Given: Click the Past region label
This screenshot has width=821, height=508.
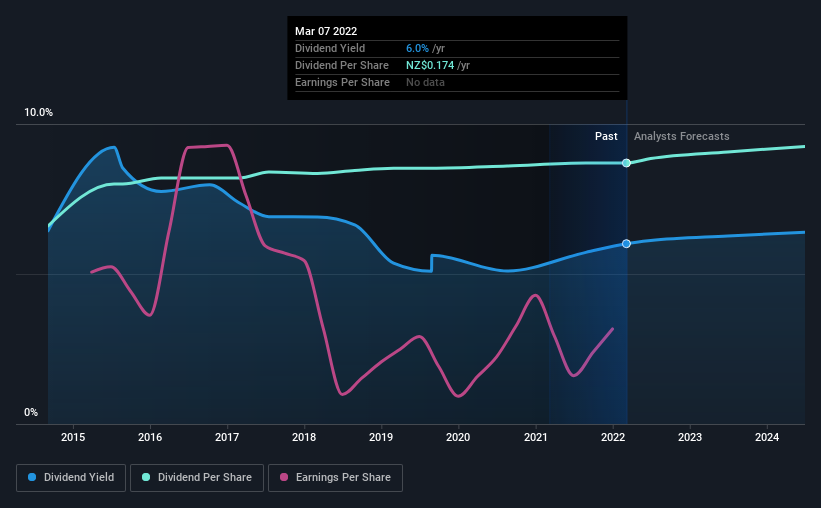Looking at the screenshot, I should (x=606, y=136).
